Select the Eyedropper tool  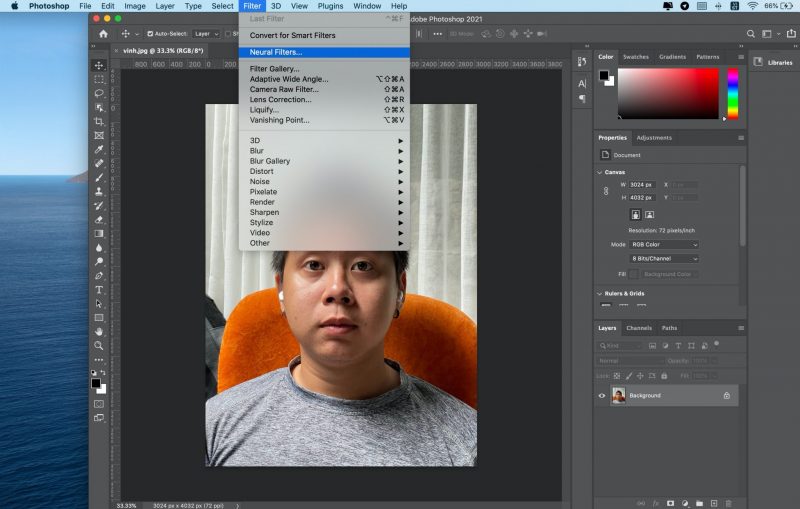(99, 149)
